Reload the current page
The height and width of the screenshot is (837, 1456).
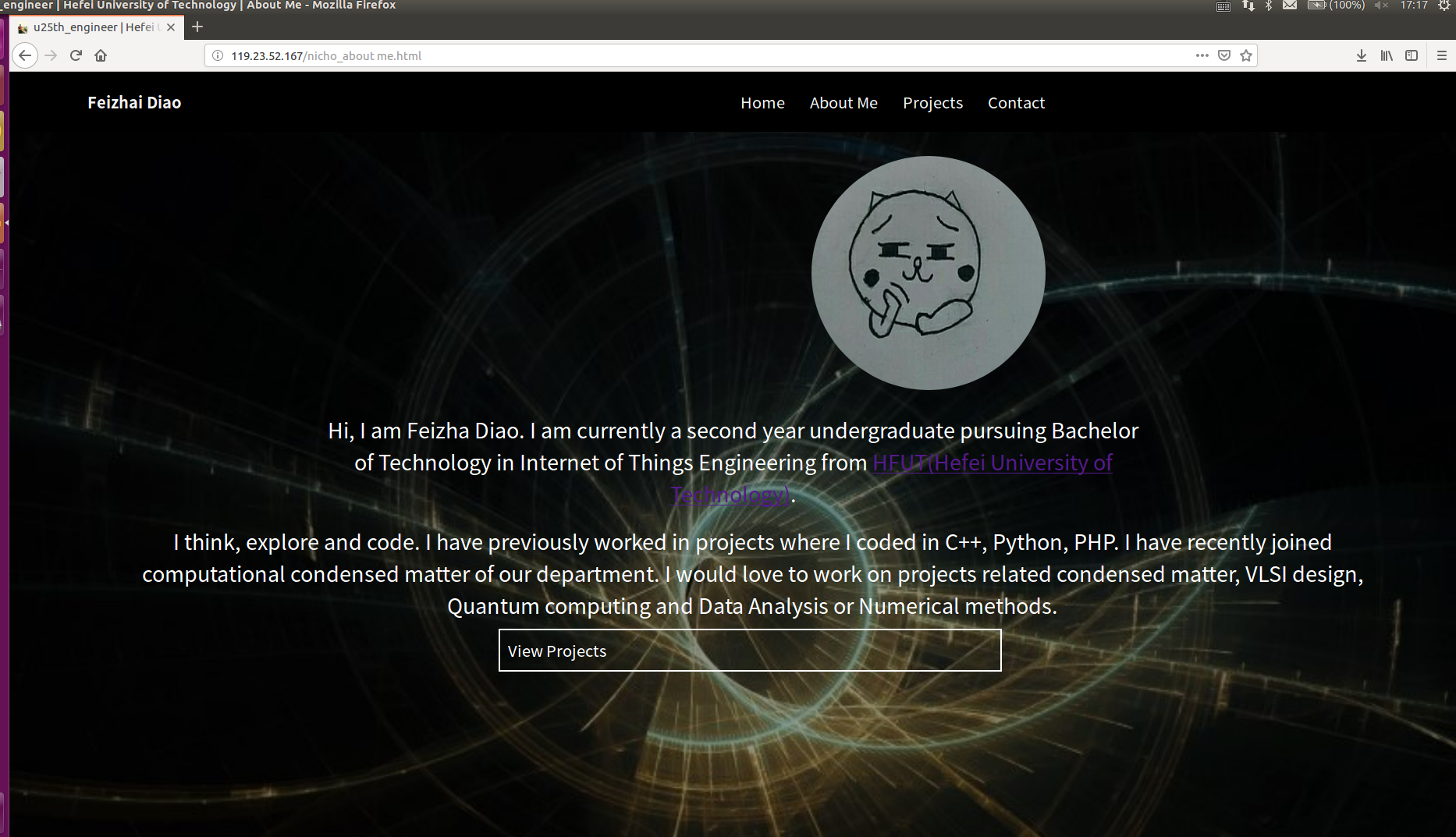tap(76, 55)
